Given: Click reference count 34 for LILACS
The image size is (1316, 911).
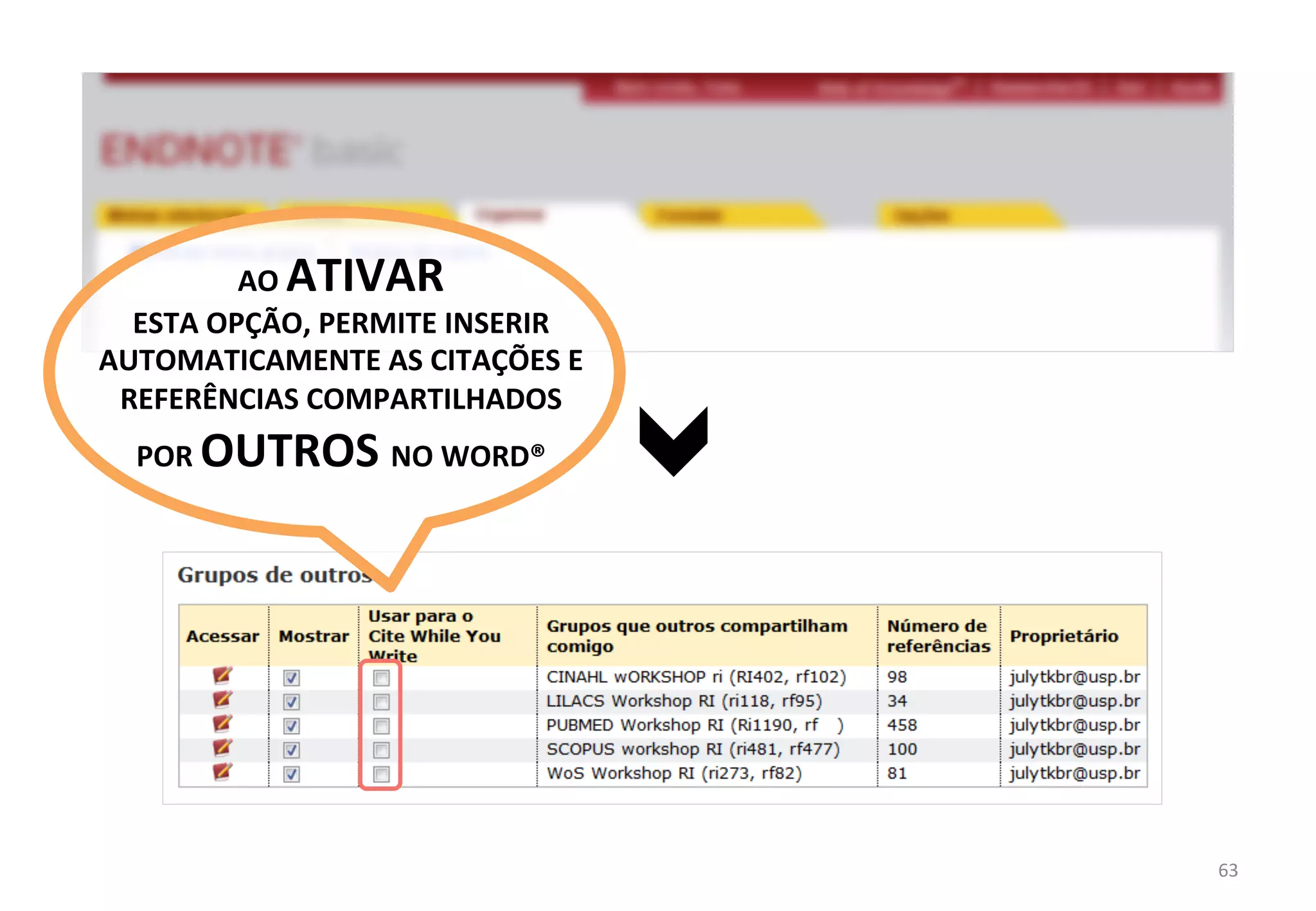Looking at the screenshot, I should click(x=897, y=701).
